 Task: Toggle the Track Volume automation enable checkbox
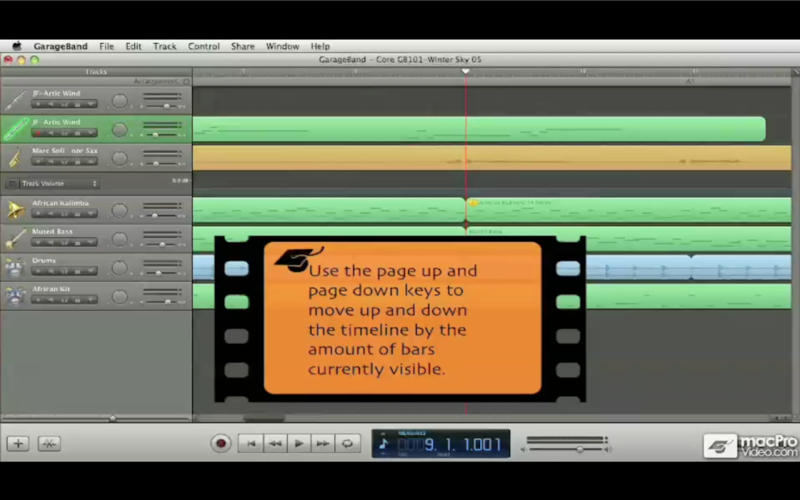(13, 183)
